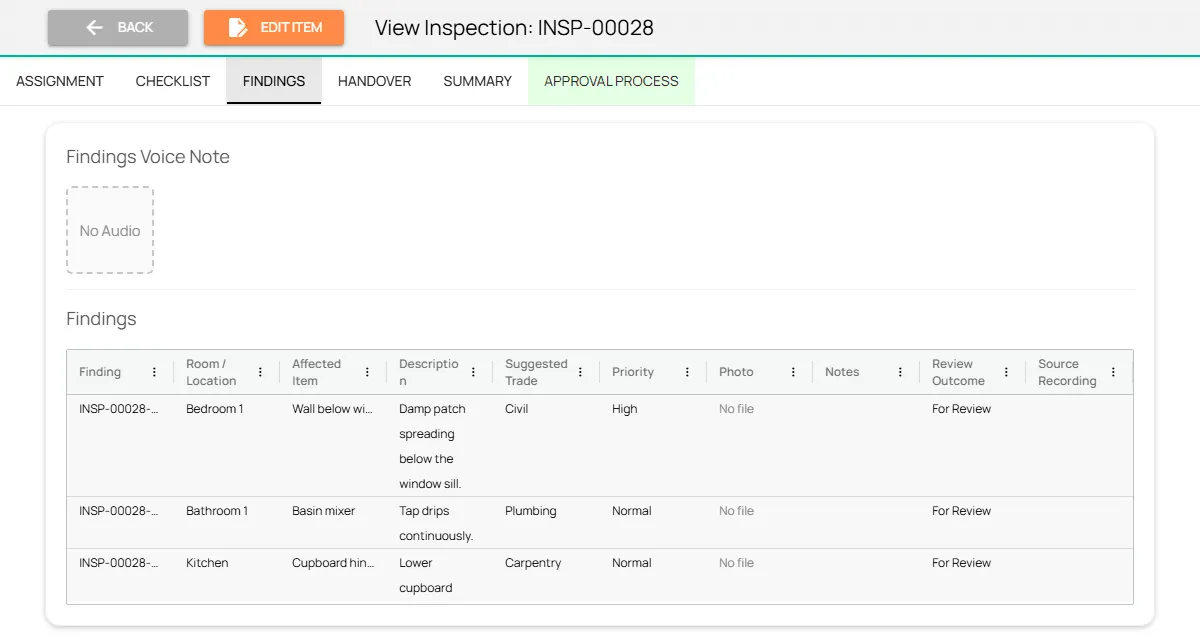This screenshot has width=1200, height=640.
Task: Sort by the Room / Location column header
Action: (211, 372)
